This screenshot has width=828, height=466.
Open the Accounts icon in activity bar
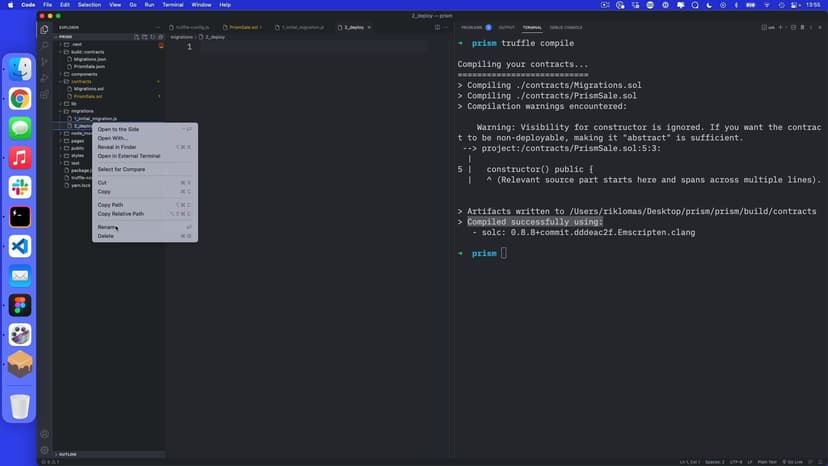click(x=44, y=434)
